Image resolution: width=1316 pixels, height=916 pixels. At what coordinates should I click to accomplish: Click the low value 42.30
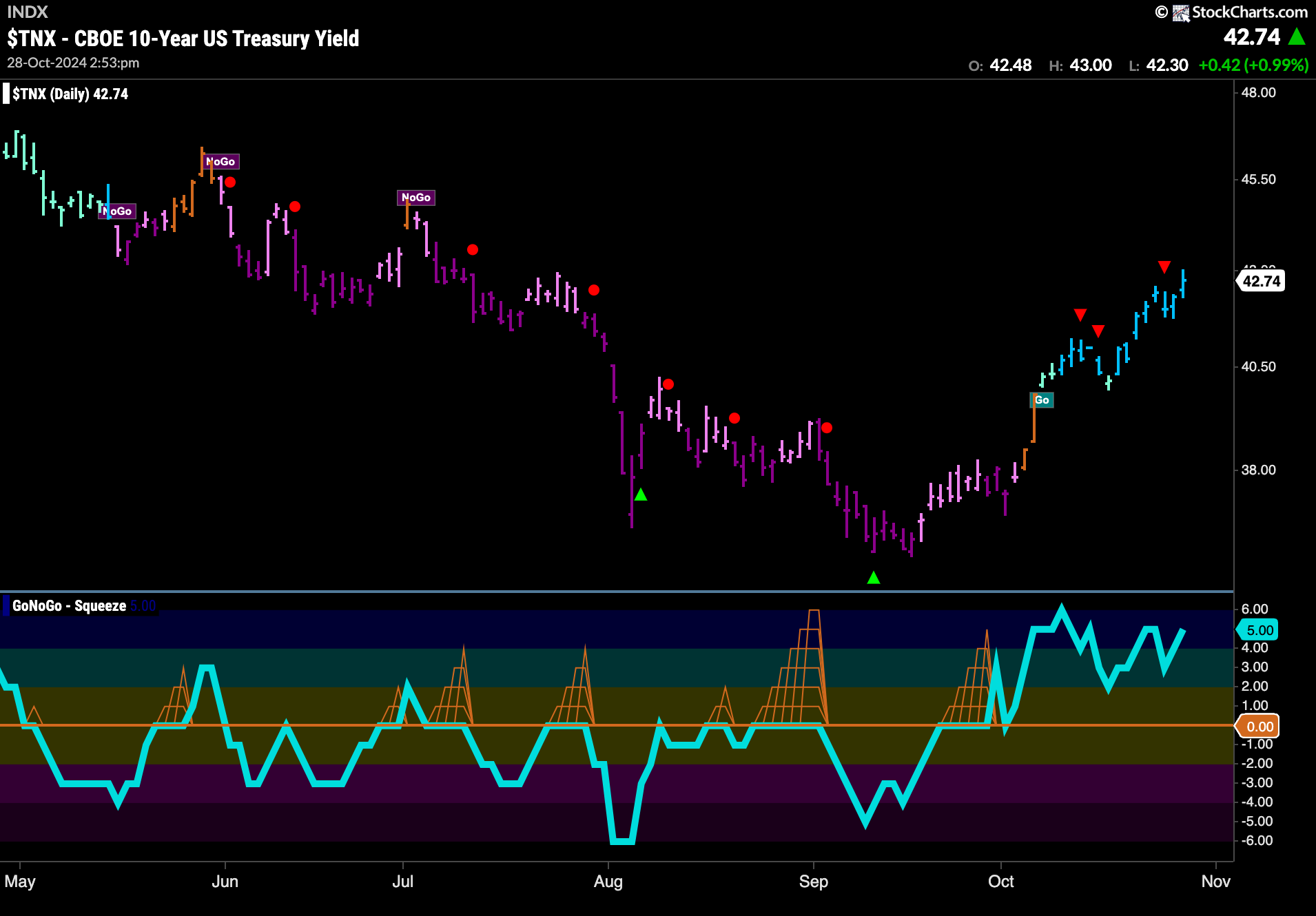click(1167, 65)
